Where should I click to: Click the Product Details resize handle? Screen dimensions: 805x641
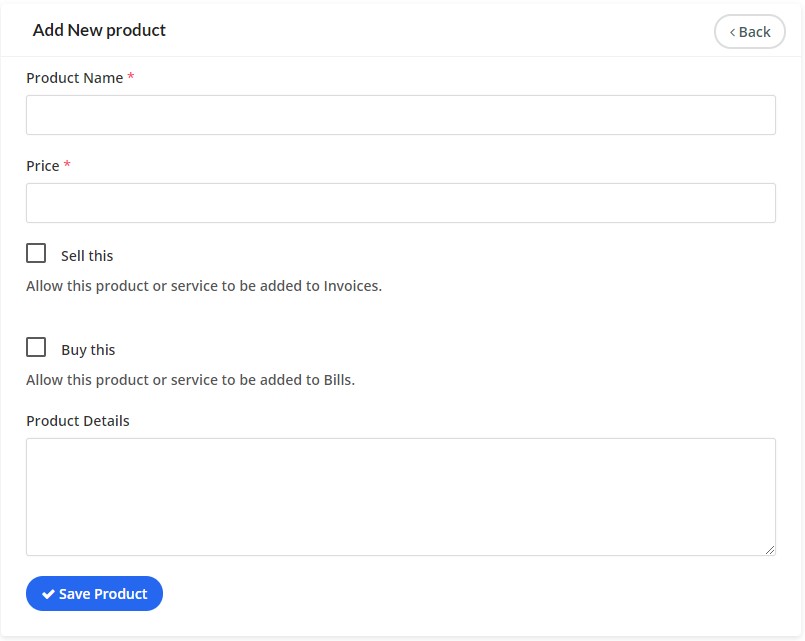coord(769,549)
